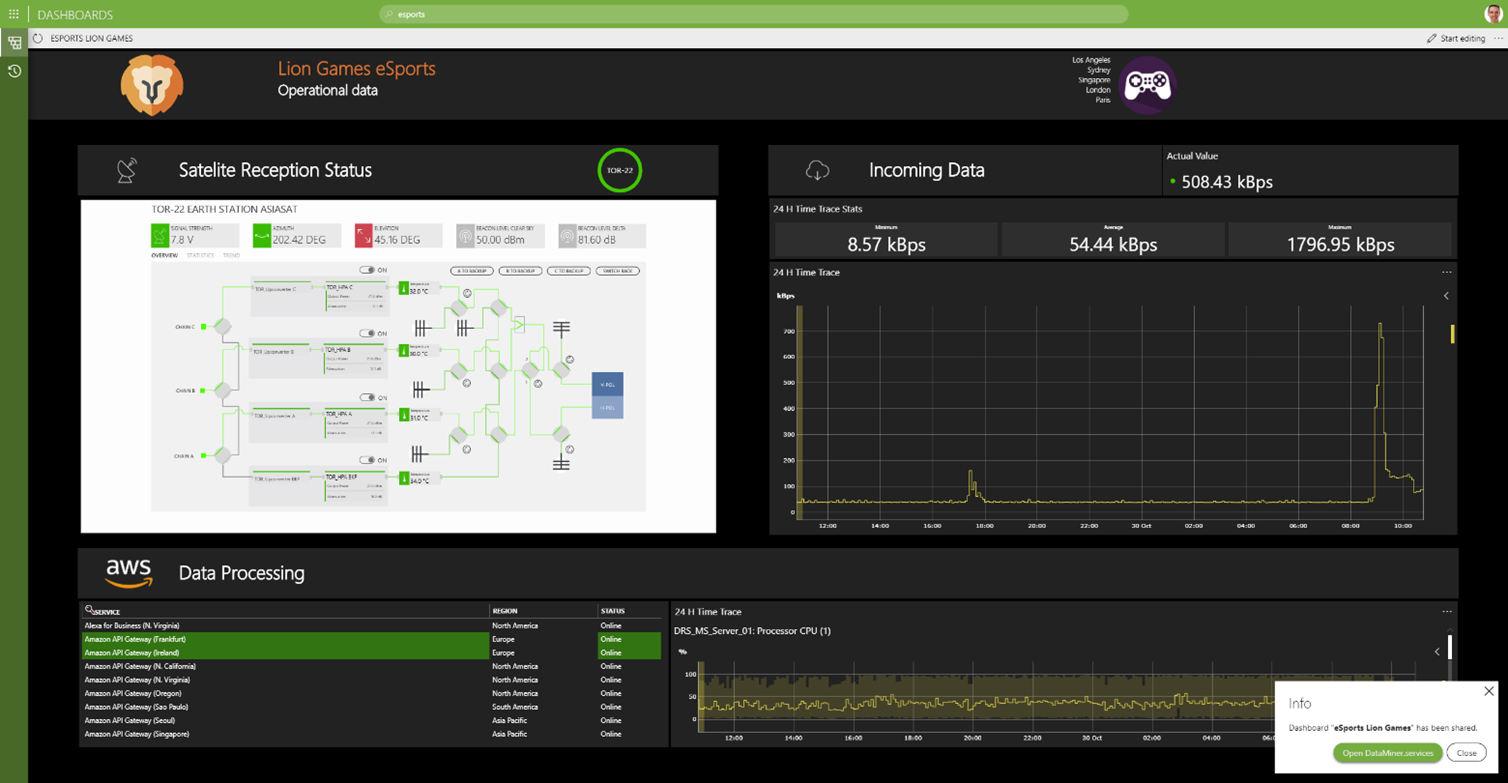1508x783 pixels.
Task: Click the green Signal Strength icon
Action: [159, 236]
